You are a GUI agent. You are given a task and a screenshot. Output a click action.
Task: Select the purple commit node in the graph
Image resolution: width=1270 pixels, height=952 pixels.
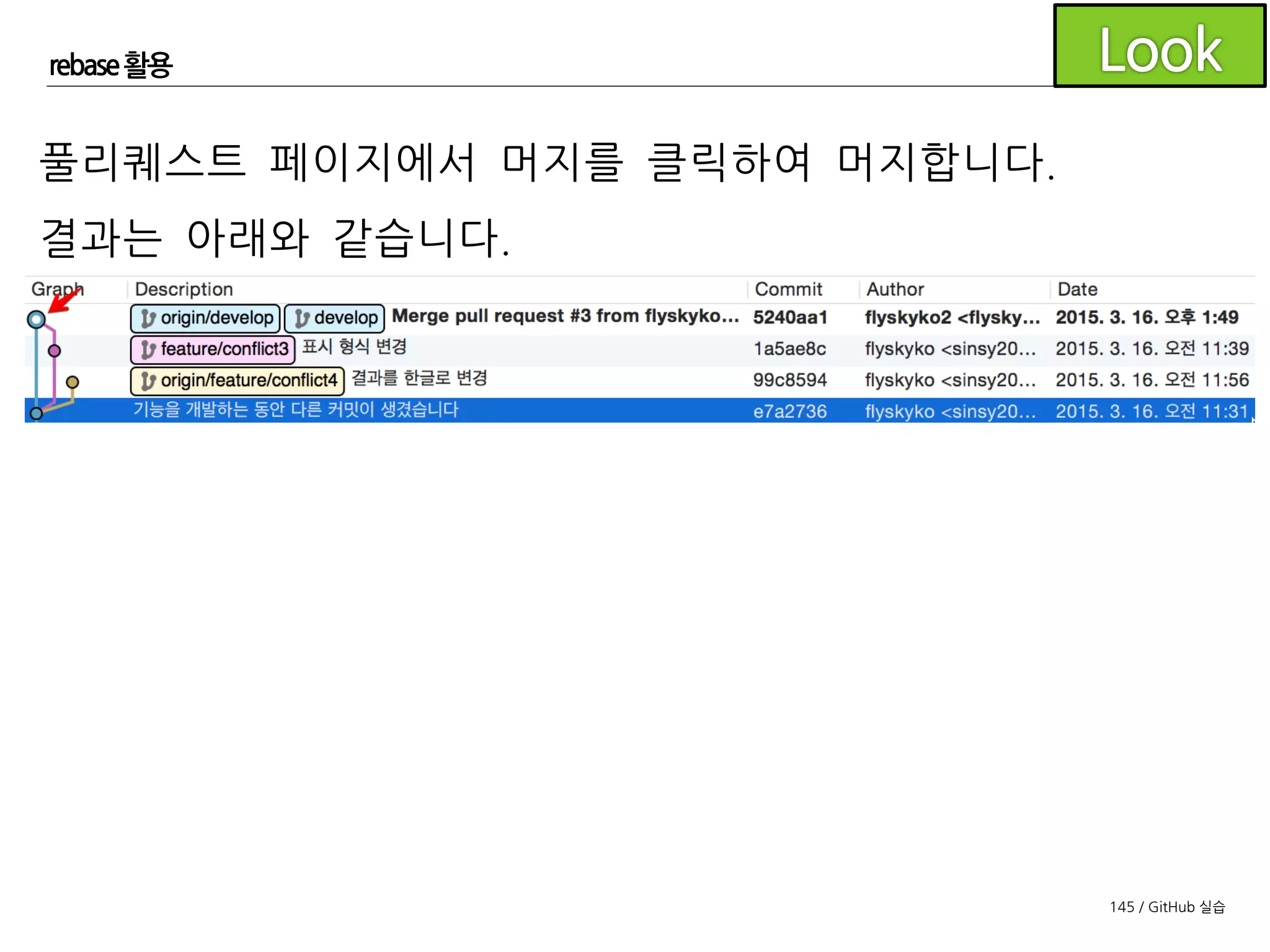(x=55, y=351)
